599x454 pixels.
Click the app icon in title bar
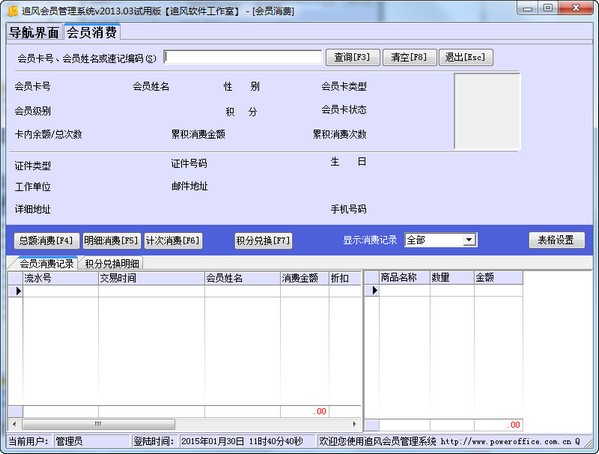coord(13,11)
